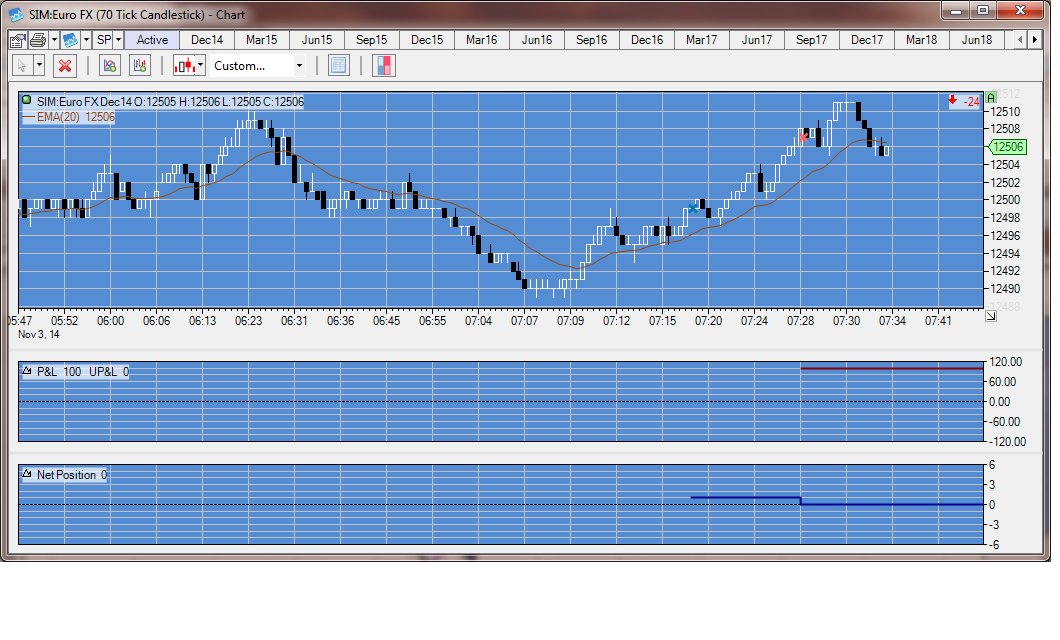1060x640 pixels.
Task: Toggle the green A auto-scale button
Action: 991,97
